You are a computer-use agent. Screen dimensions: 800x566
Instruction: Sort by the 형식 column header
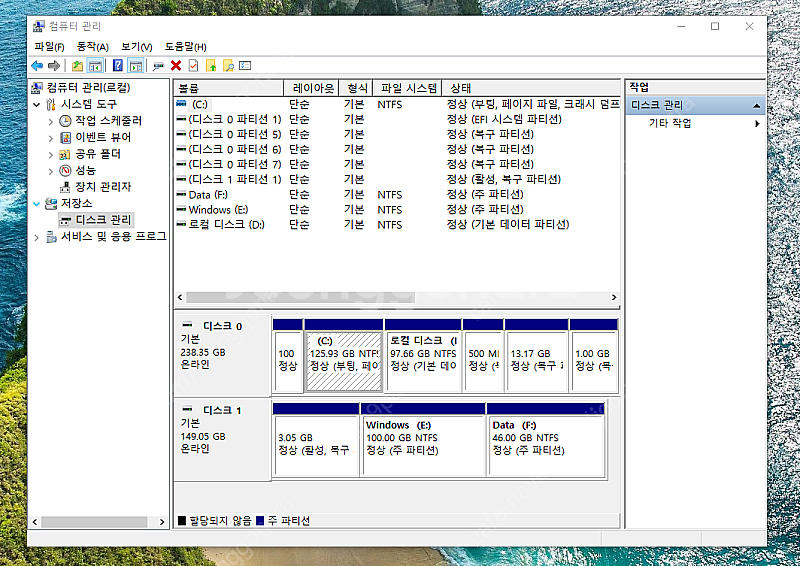tap(356, 88)
